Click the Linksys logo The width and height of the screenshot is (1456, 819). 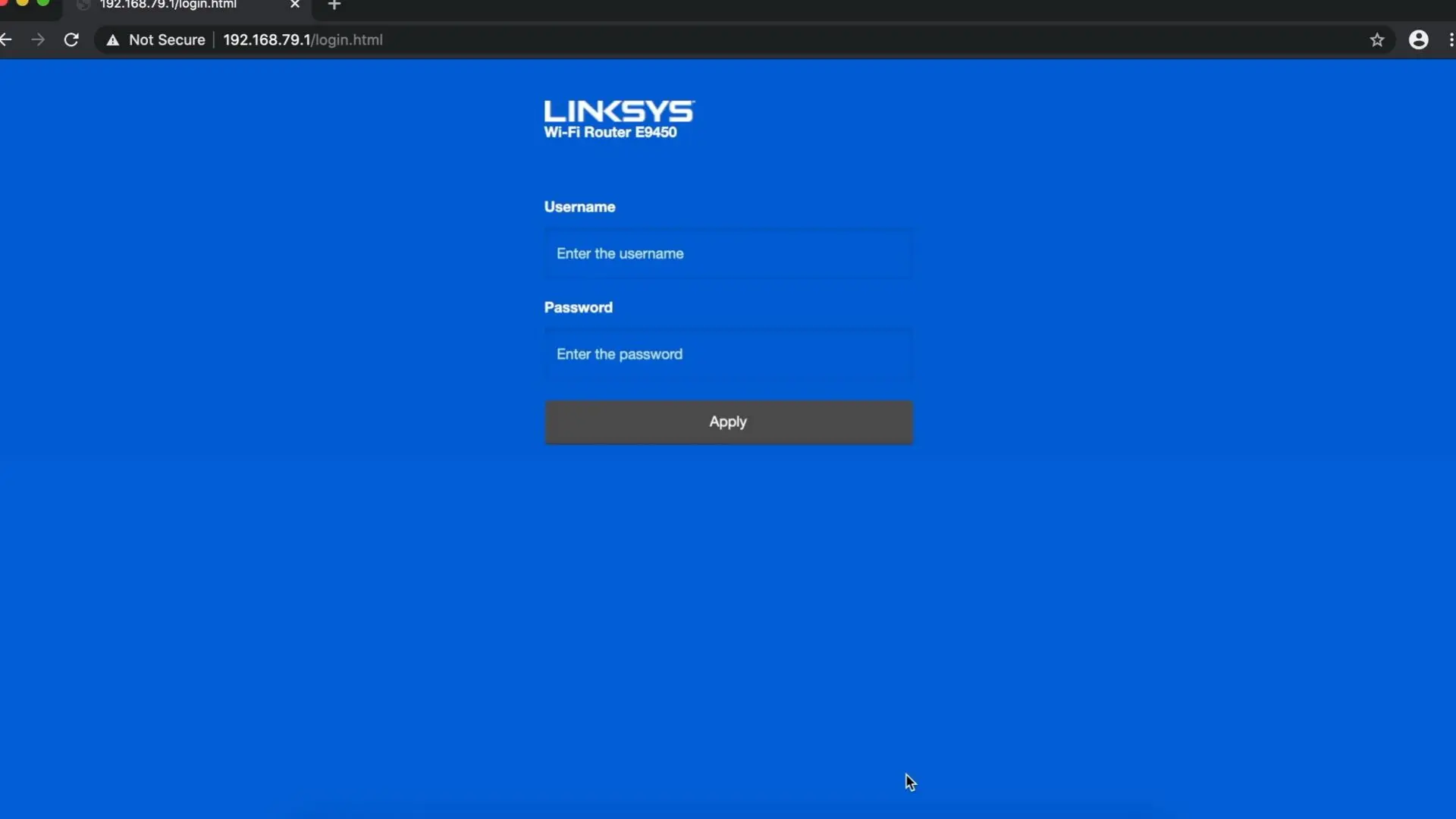click(619, 111)
